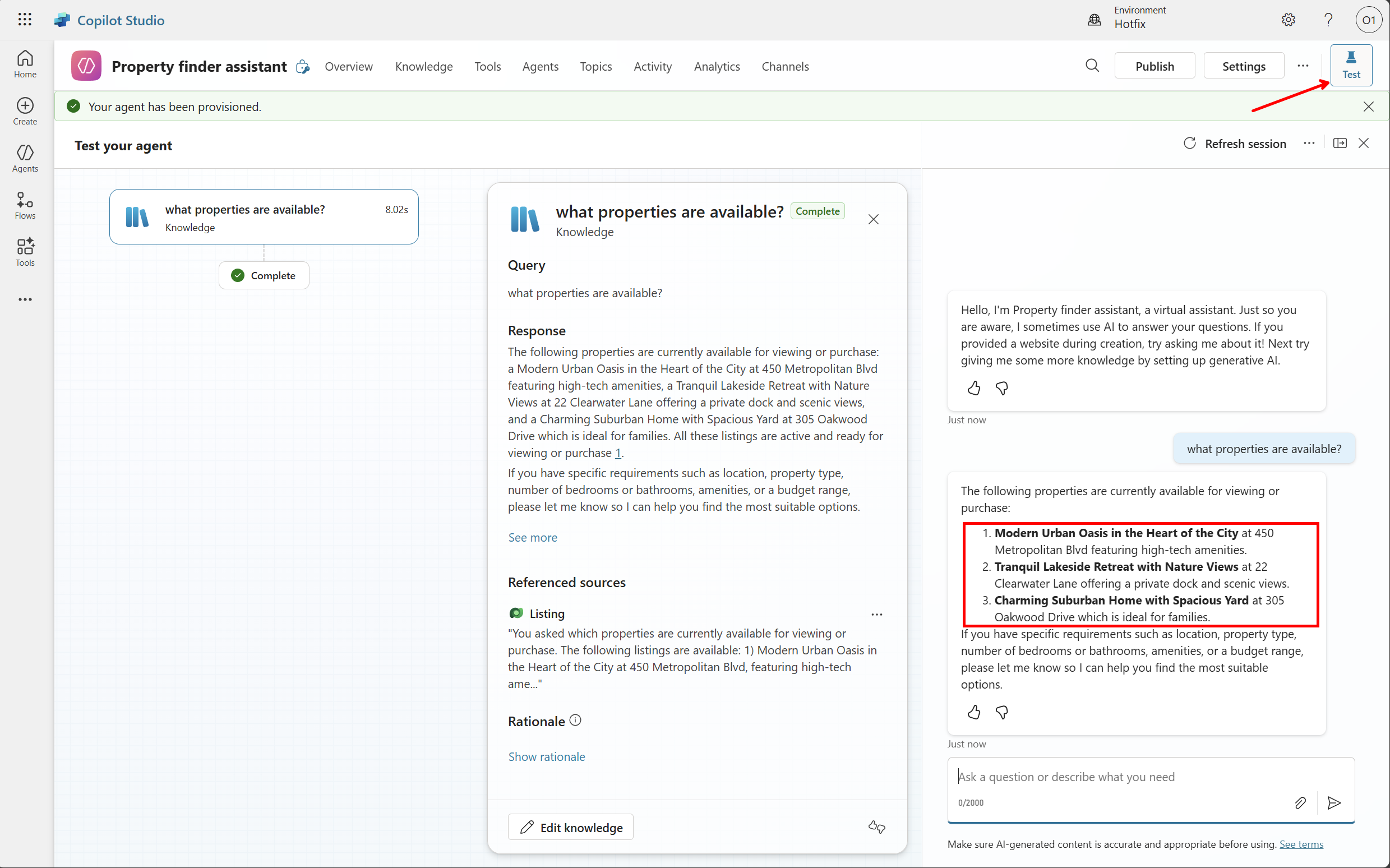
Task: Thumbs up the properties list response
Action: tap(974, 713)
